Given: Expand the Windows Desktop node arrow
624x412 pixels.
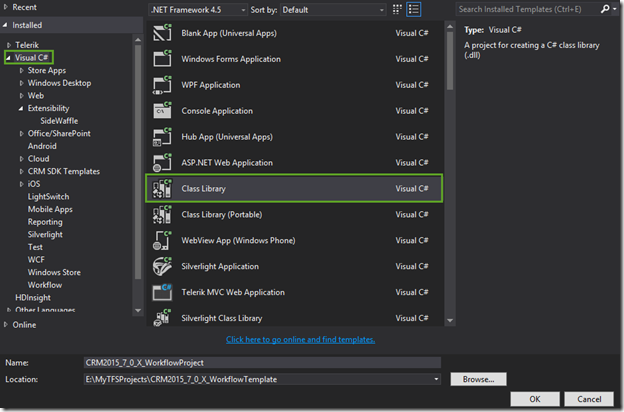Looking at the screenshot, I should (x=21, y=83).
